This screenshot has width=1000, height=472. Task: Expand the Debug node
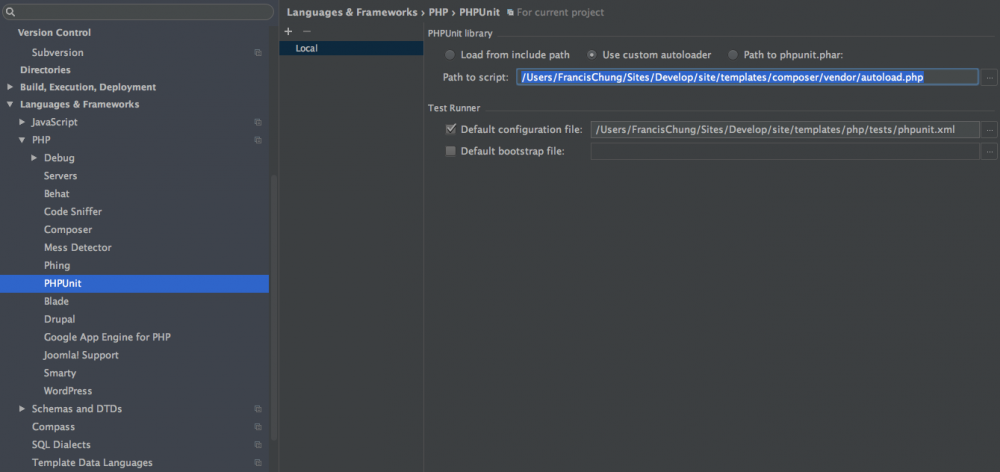click(x=34, y=158)
